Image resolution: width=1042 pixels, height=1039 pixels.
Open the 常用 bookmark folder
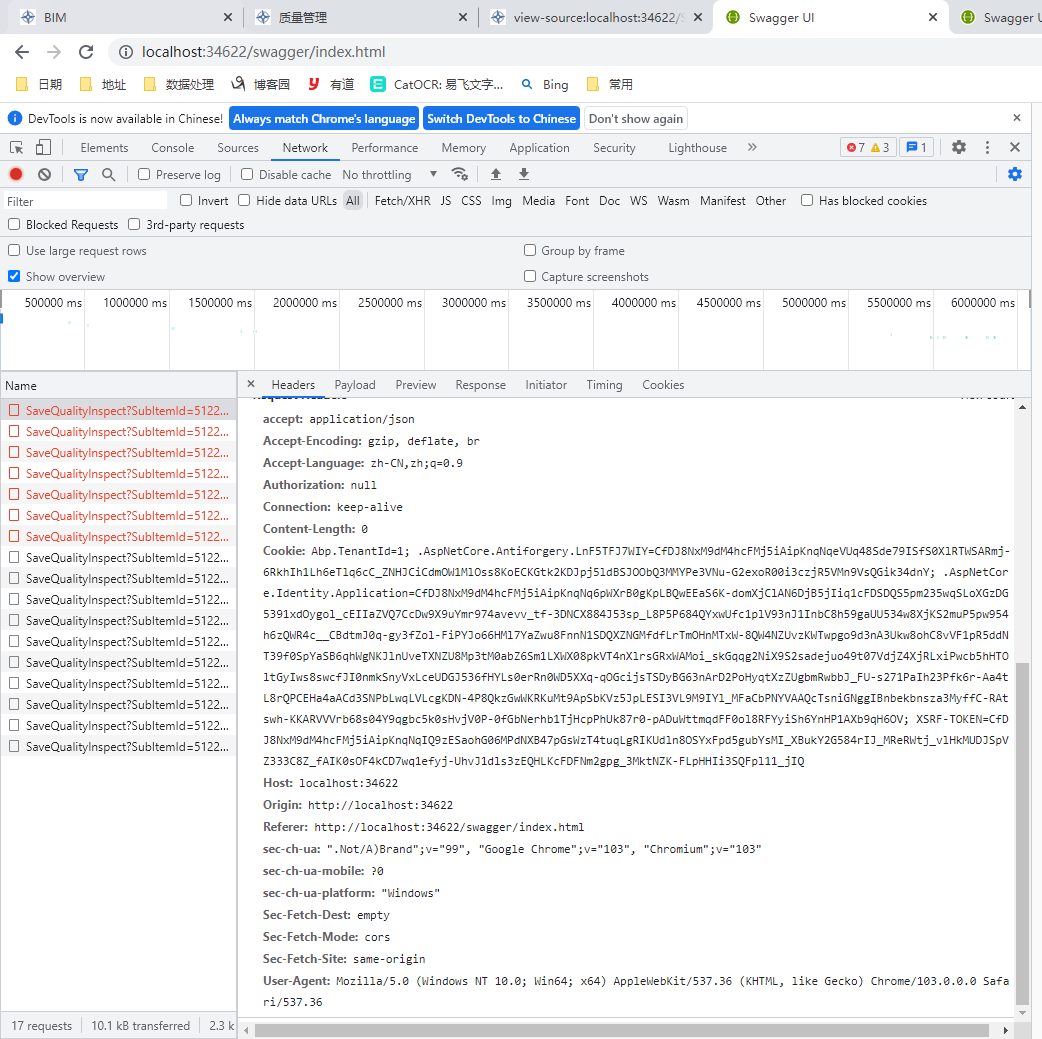pos(610,84)
